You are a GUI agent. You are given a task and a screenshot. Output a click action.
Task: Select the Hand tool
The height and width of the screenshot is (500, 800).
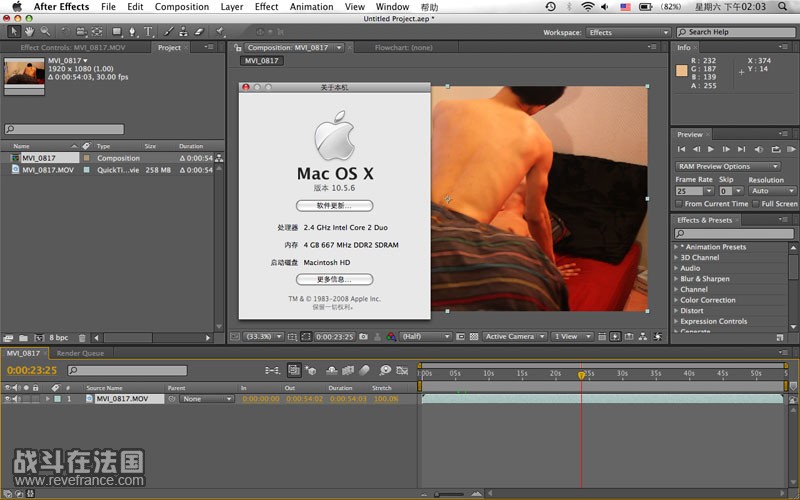(30, 32)
